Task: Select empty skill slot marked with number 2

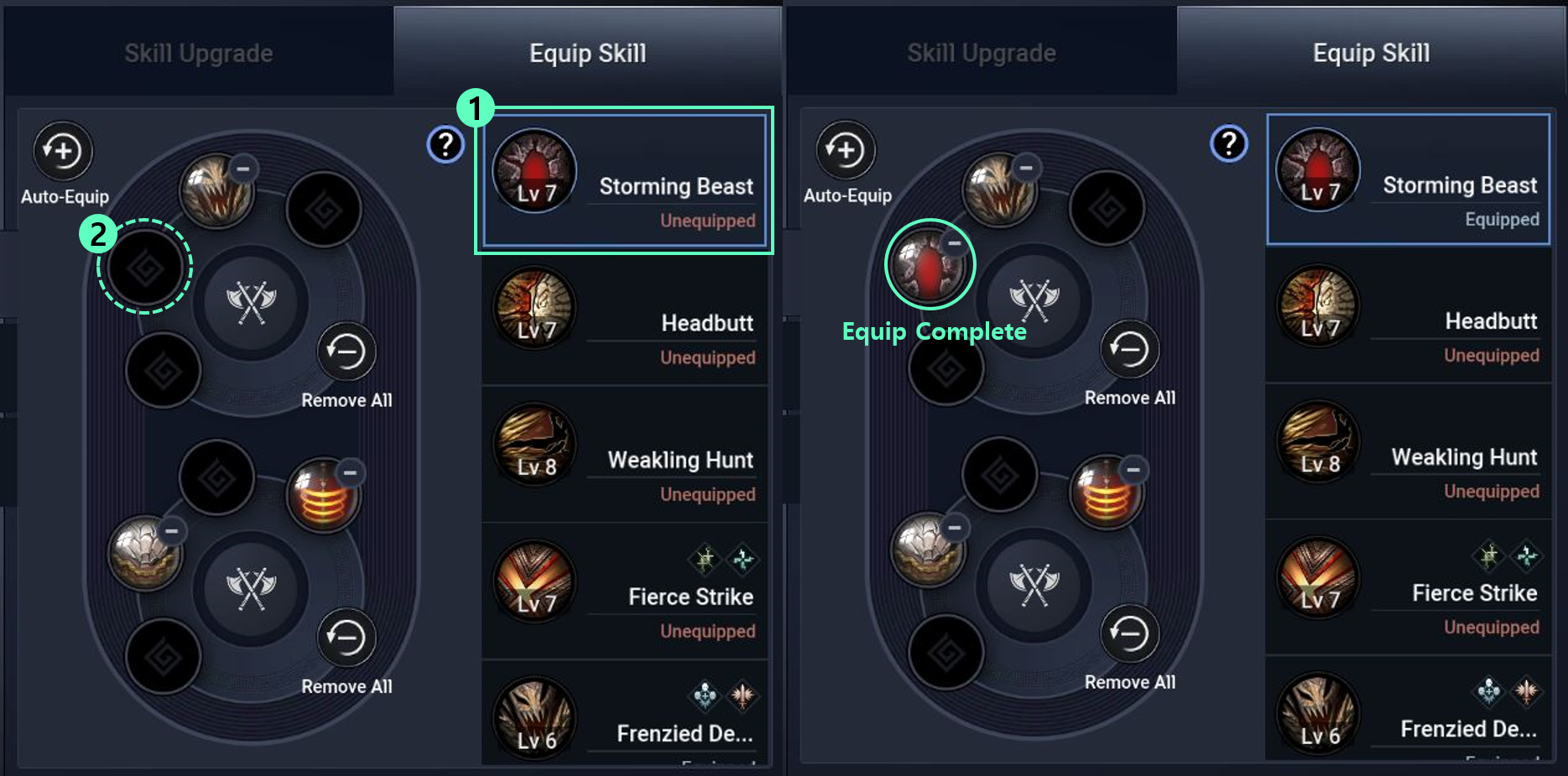Action: (145, 268)
